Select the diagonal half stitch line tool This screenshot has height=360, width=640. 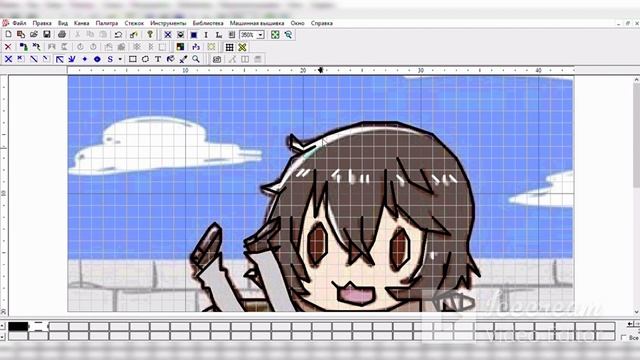tap(34, 59)
